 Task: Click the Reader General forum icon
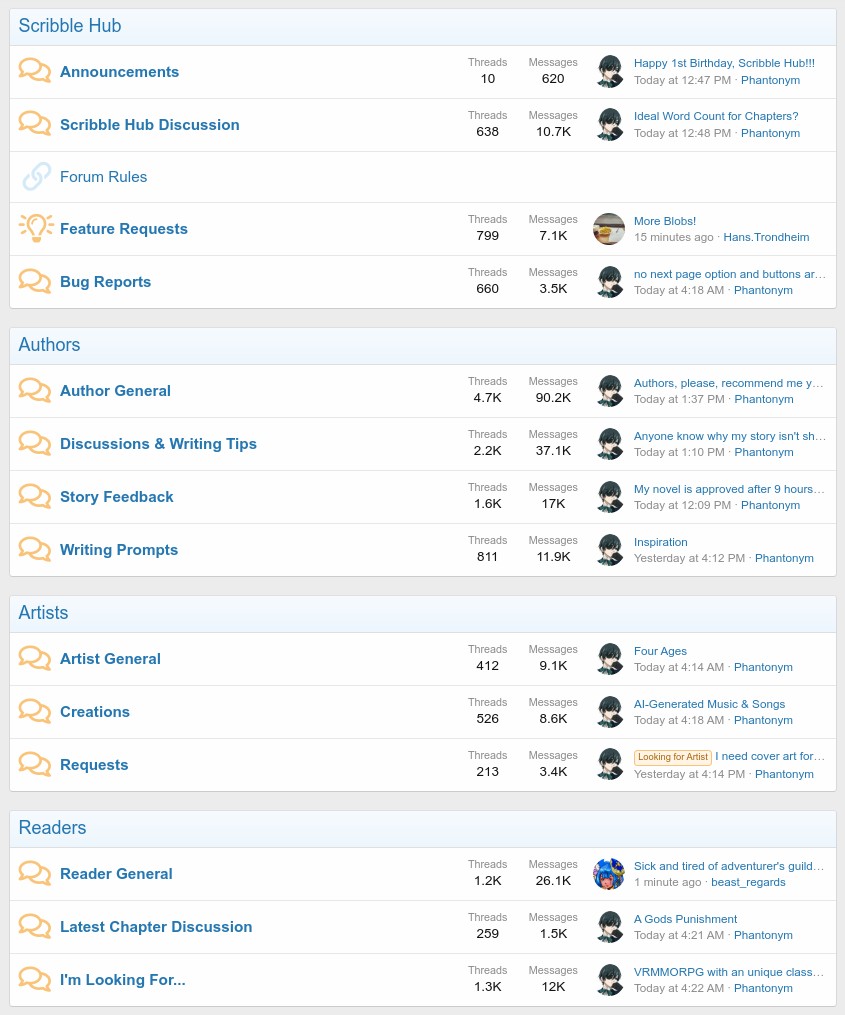coord(35,874)
